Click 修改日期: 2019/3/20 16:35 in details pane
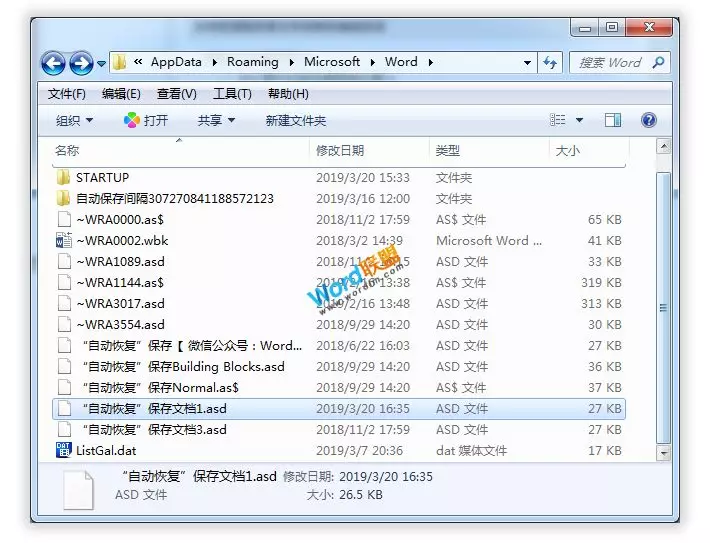This screenshot has width=710, height=543. pos(358,476)
